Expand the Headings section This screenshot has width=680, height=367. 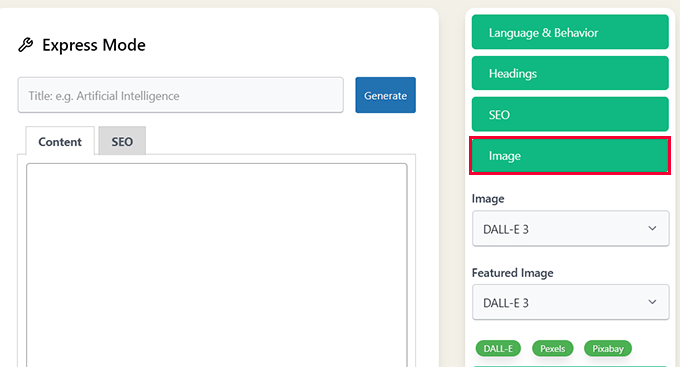click(x=570, y=73)
